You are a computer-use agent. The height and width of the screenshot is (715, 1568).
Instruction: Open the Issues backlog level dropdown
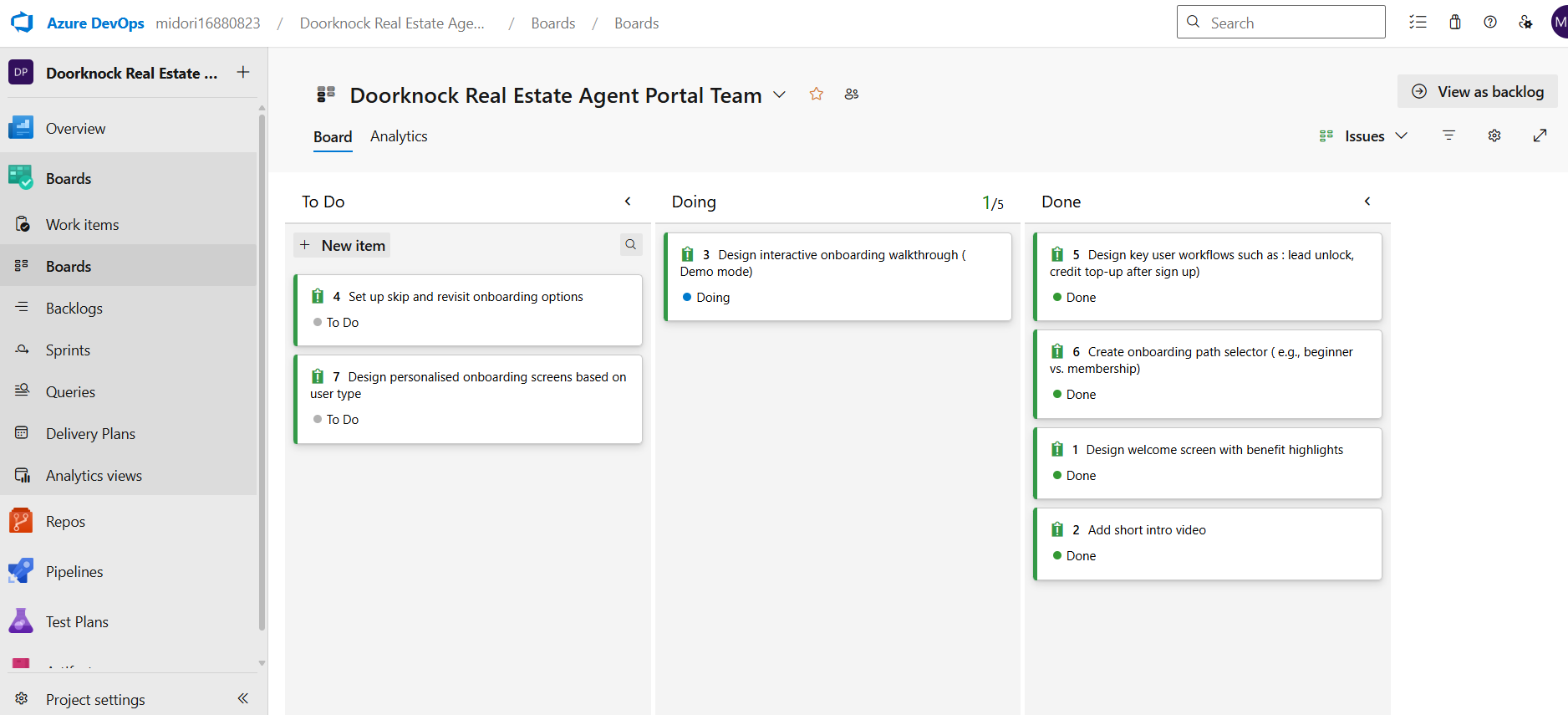[1364, 136]
